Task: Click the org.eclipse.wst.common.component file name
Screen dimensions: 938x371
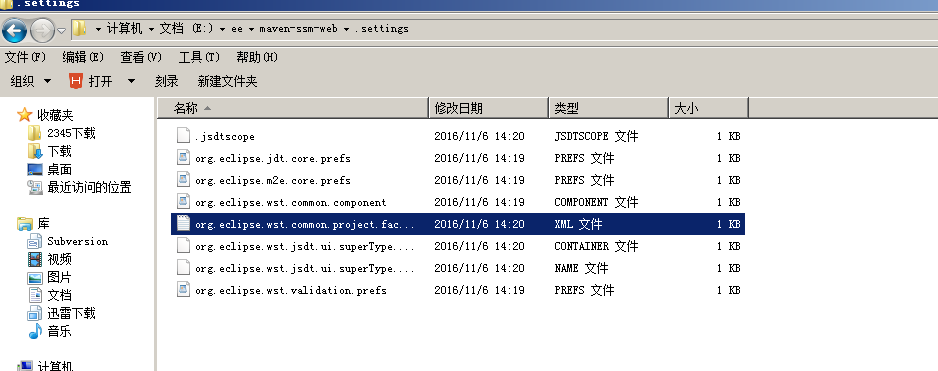Action: (x=291, y=203)
